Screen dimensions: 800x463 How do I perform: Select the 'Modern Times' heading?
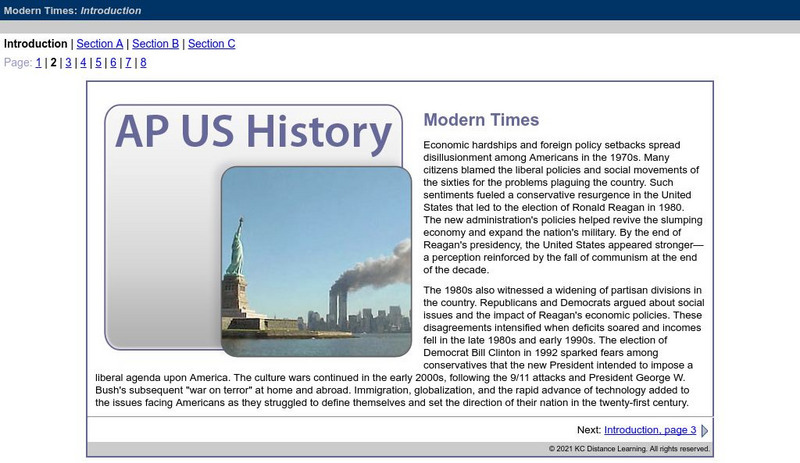point(481,119)
